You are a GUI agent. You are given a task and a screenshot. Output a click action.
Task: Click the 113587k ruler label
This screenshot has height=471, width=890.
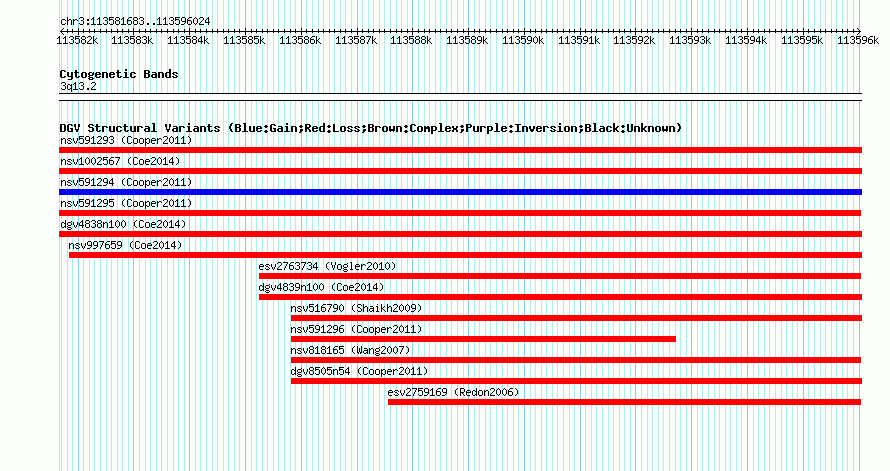356,40
